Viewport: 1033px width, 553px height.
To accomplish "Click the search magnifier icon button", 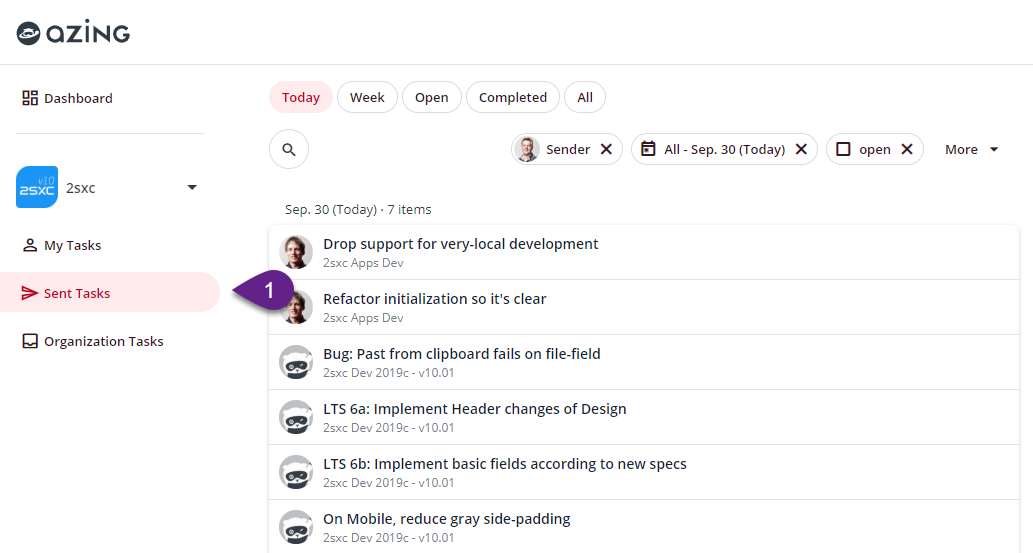I will (289, 149).
